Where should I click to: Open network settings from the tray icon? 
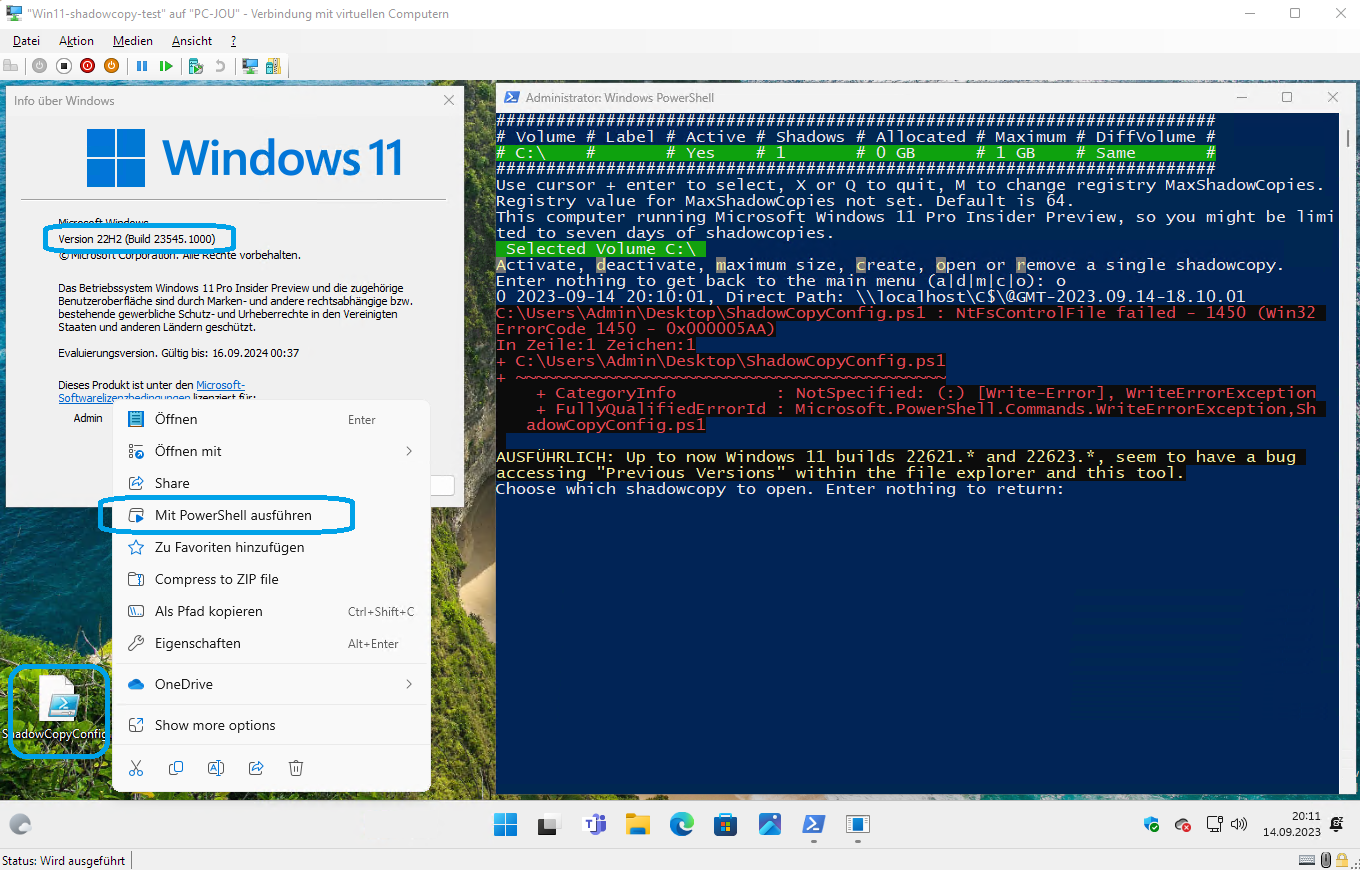tap(1215, 825)
